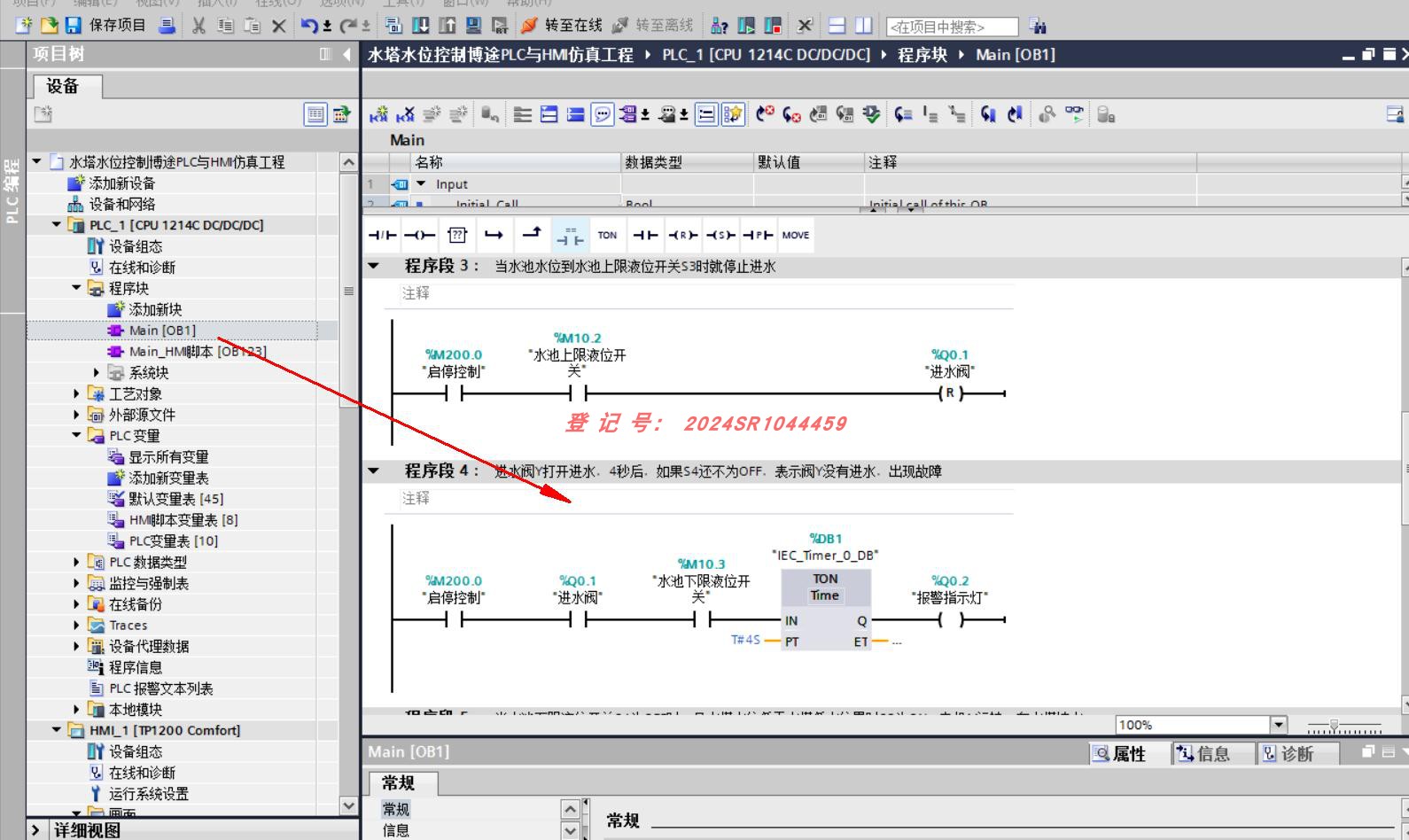Split editor space vertically
This screenshot has height=840, width=1409.
[864, 26]
